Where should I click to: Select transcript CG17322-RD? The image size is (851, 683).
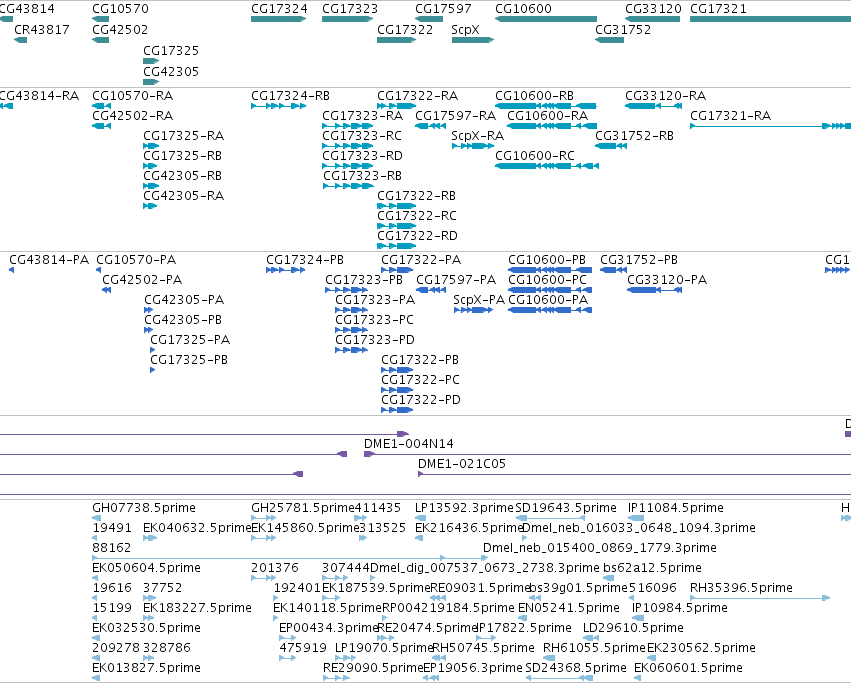[417, 236]
